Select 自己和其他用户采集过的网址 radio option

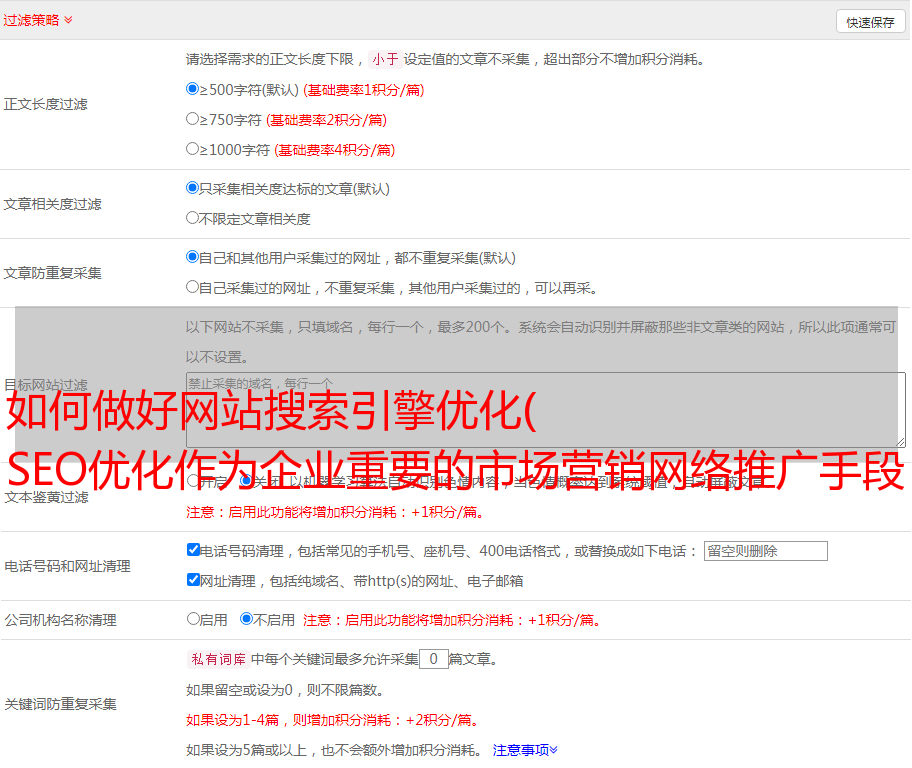click(193, 257)
